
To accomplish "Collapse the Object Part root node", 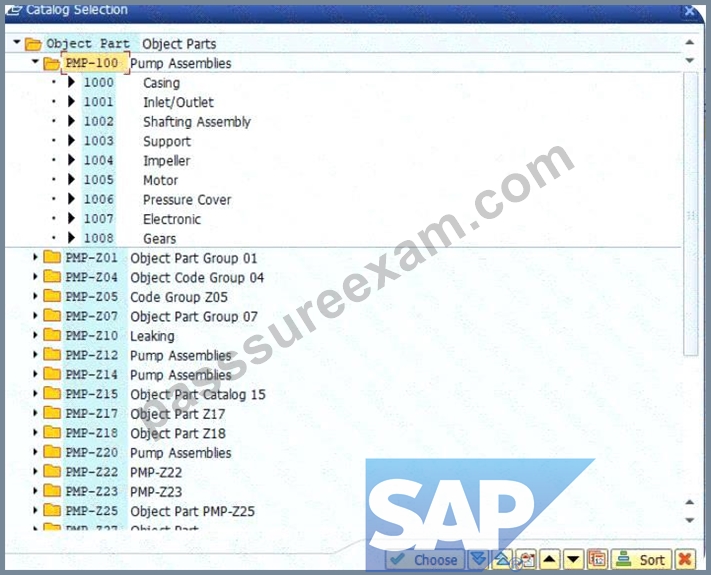I will point(17,42).
